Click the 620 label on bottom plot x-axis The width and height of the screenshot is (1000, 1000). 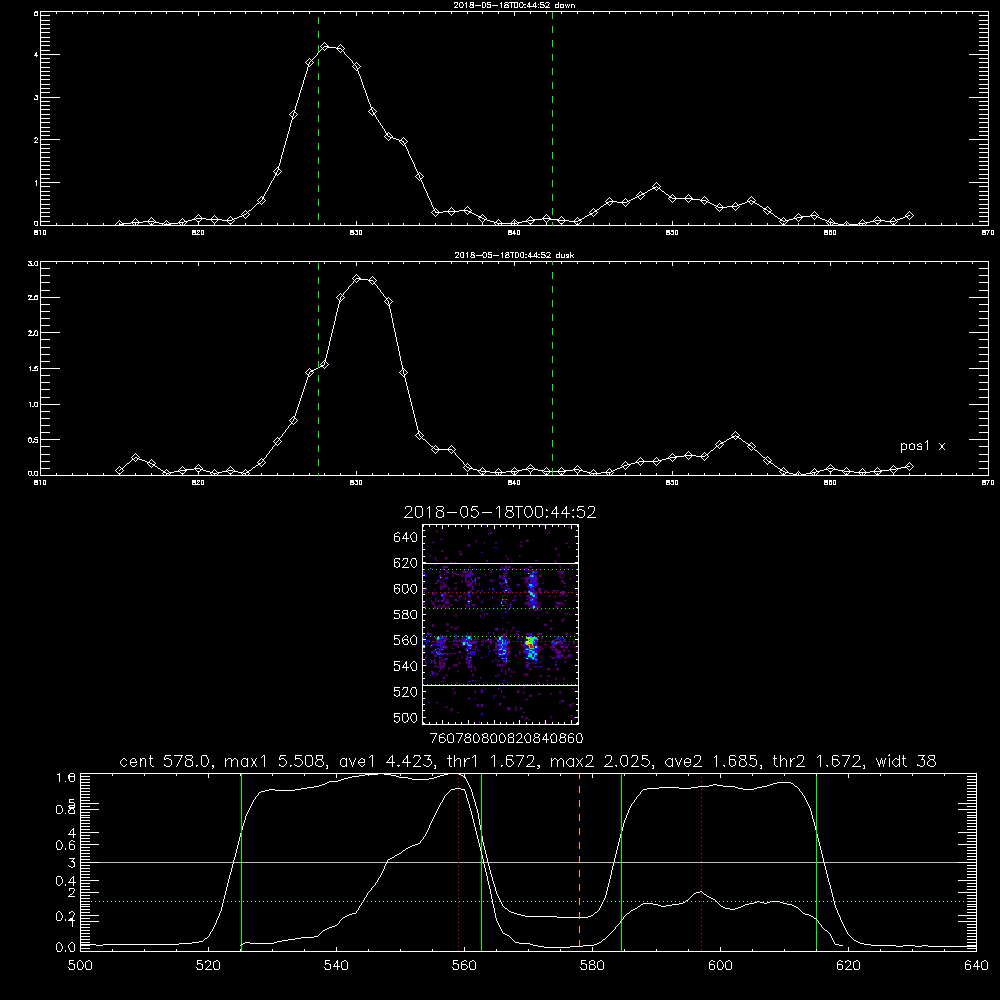pyautogui.click(x=848, y=966)
